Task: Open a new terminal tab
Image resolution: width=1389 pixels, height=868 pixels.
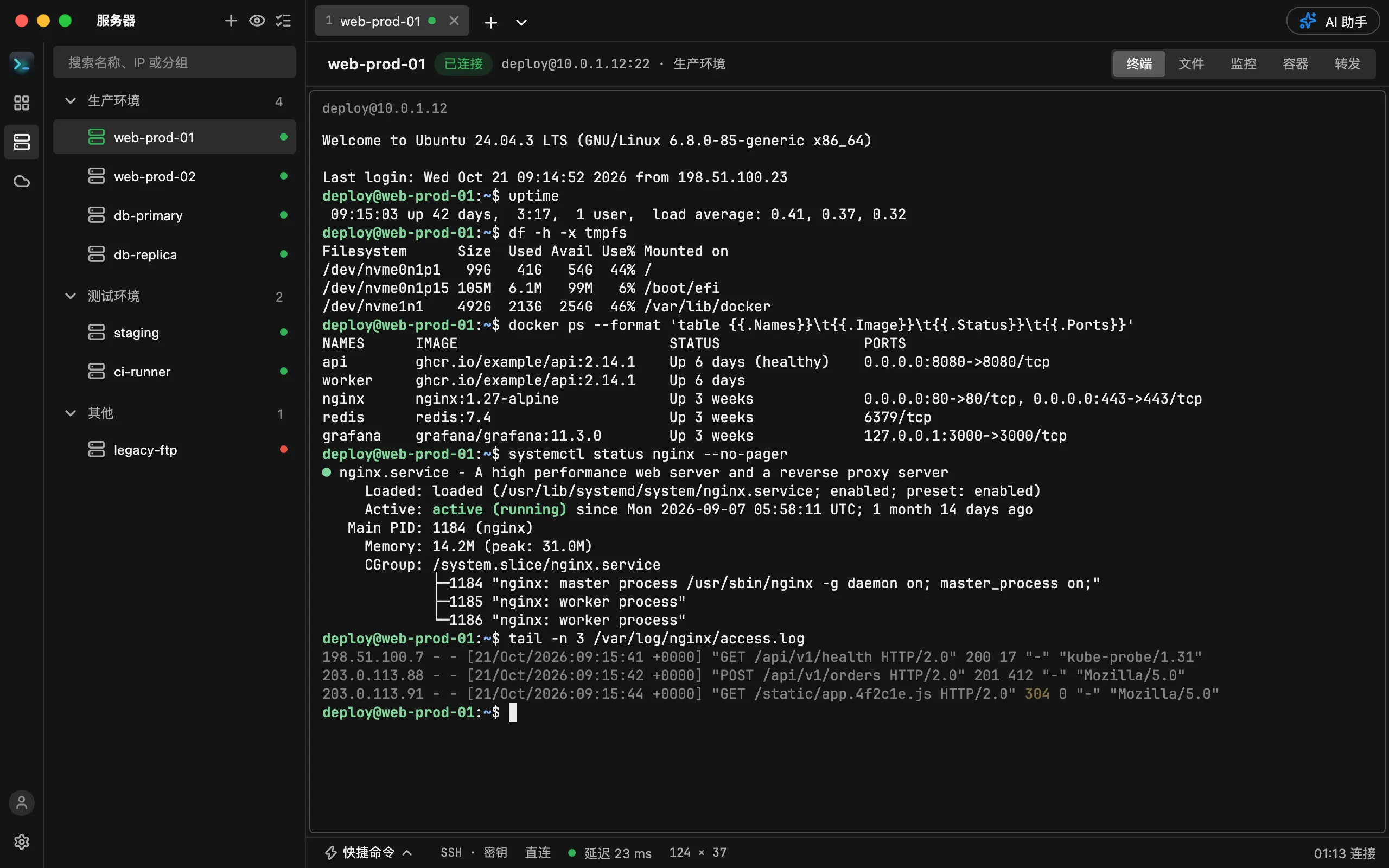Action: coord(490,22)
